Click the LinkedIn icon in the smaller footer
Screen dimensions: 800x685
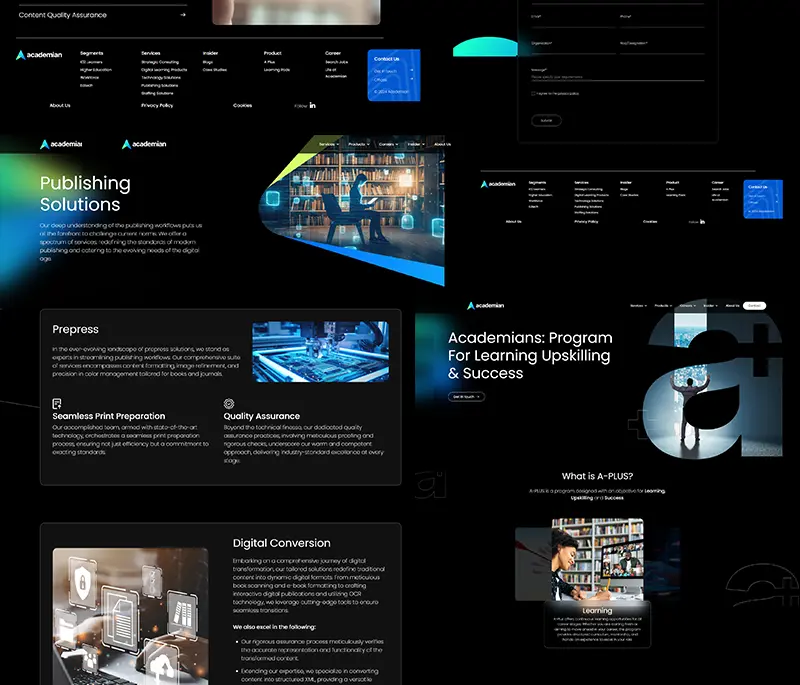click(x=703, y=220)
